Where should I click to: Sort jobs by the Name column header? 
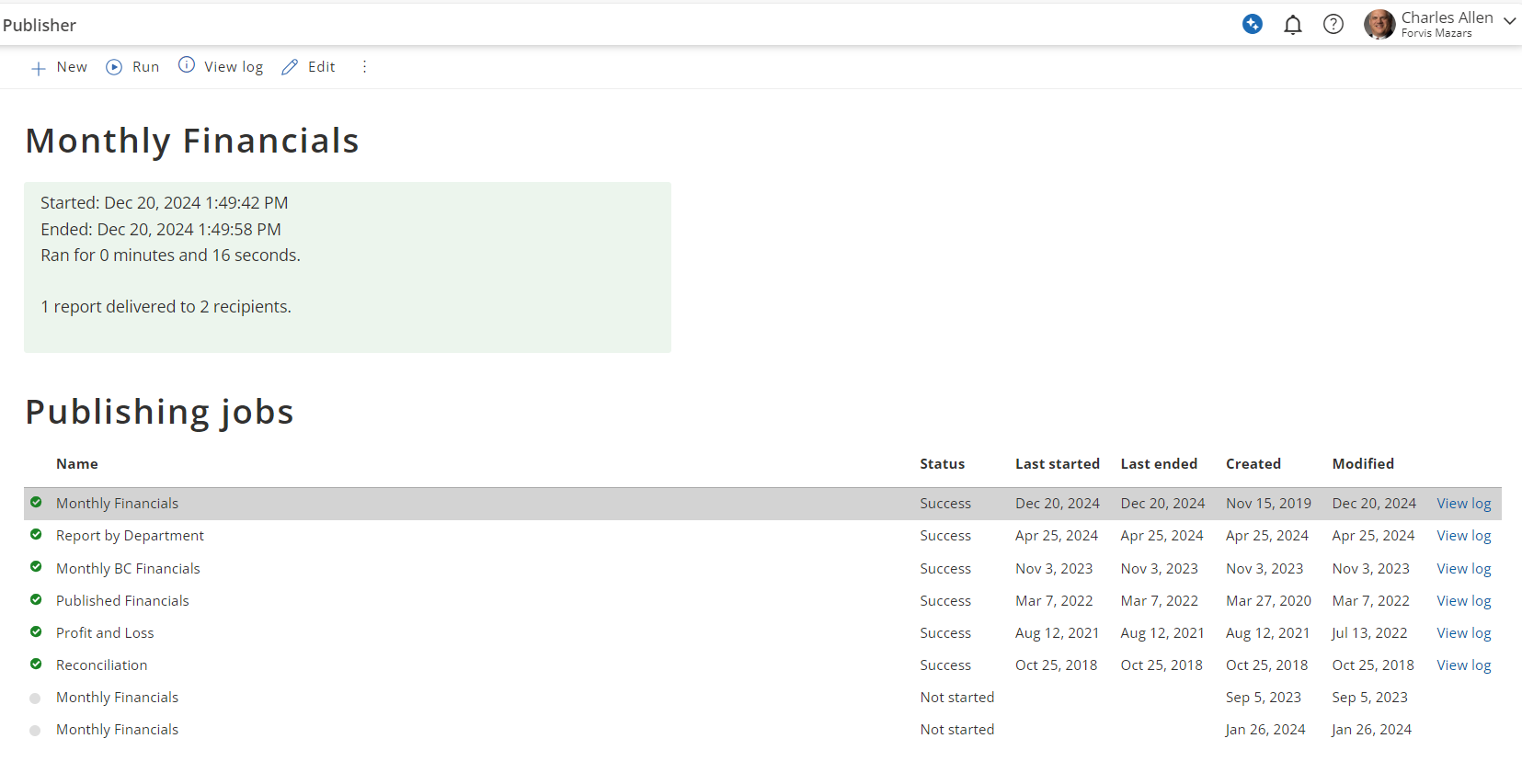click(77, 464)
